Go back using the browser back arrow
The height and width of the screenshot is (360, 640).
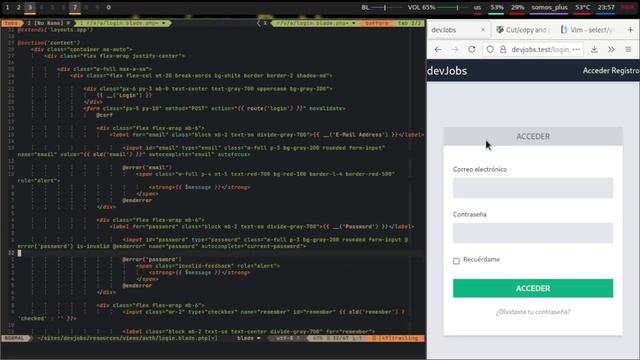tap(438, 49)
